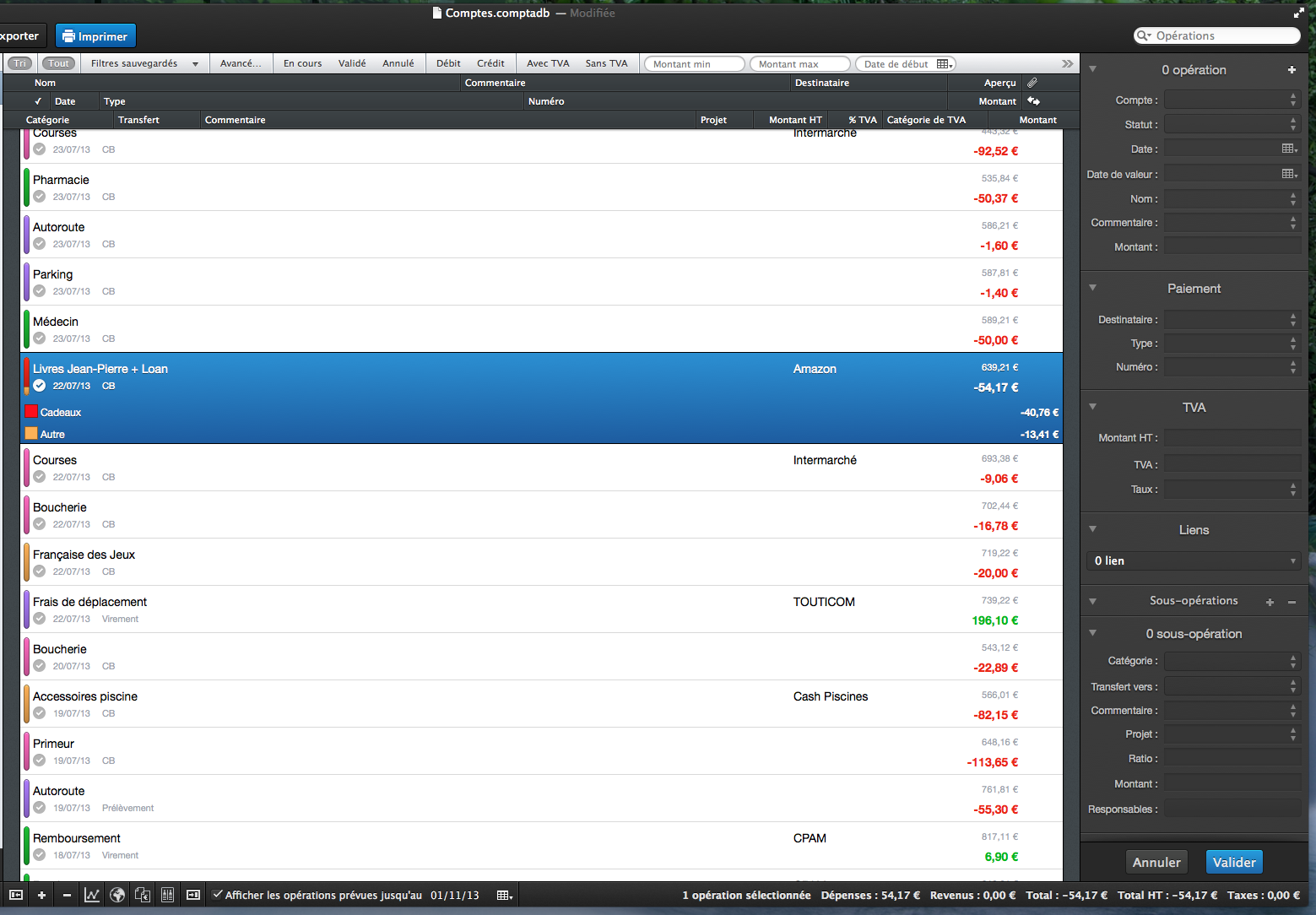Click the paperclip attachment column icon

1032,83
